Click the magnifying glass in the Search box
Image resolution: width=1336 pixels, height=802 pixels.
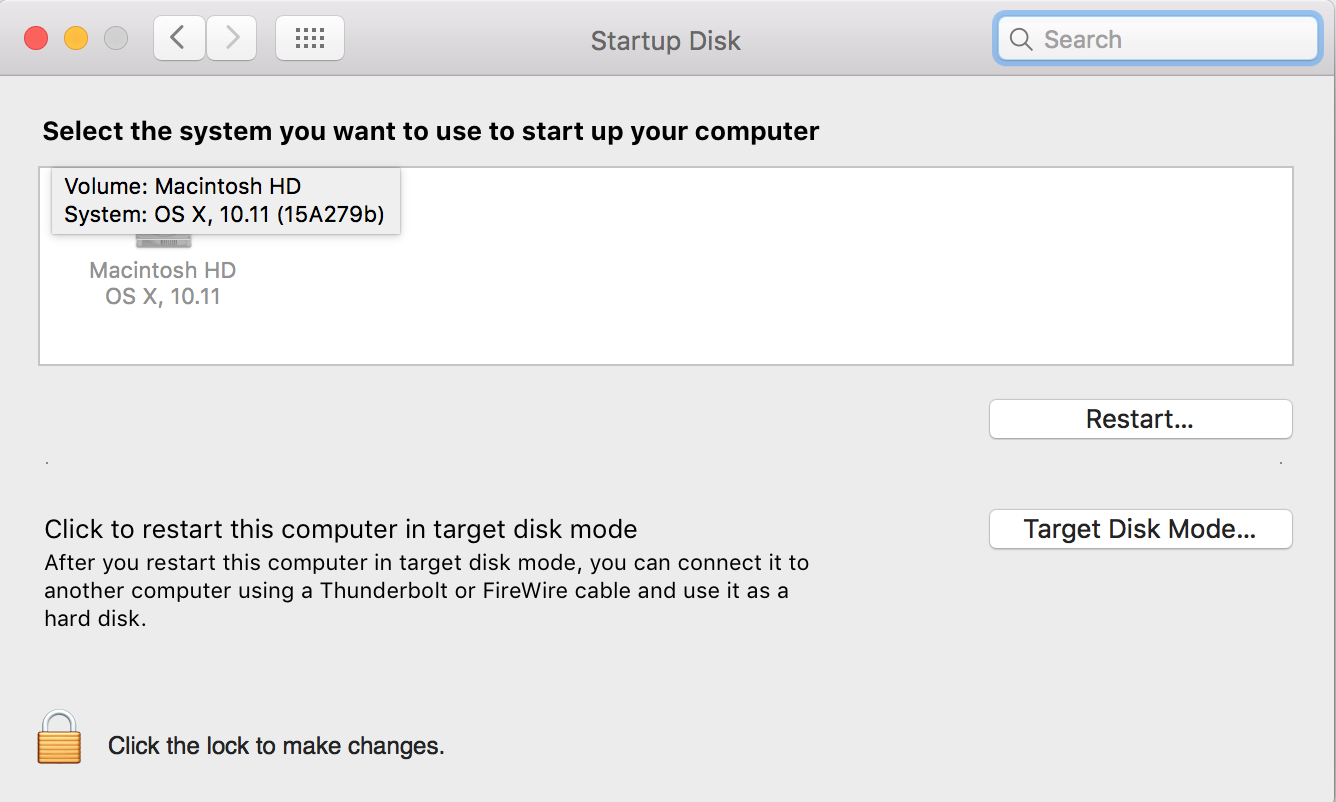tap(1021, 40)
